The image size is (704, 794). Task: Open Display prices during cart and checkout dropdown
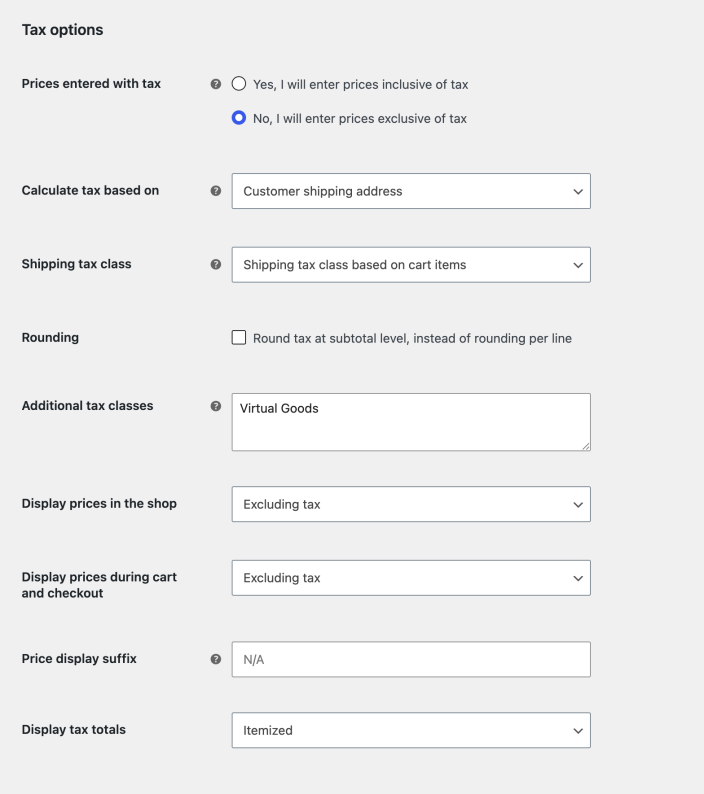(411, 578)
